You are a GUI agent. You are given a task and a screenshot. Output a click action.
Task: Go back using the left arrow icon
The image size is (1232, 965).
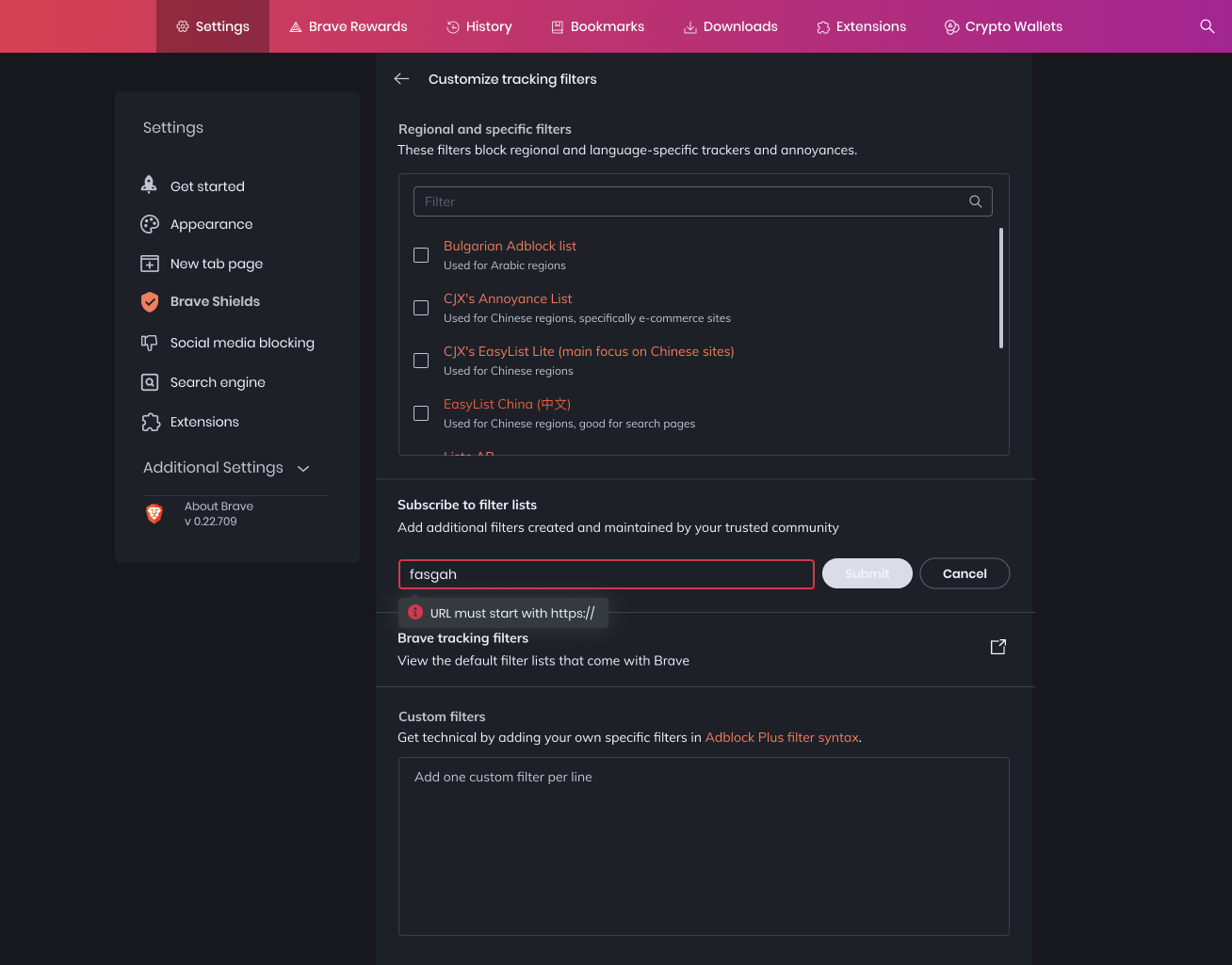tap(402, 79)
